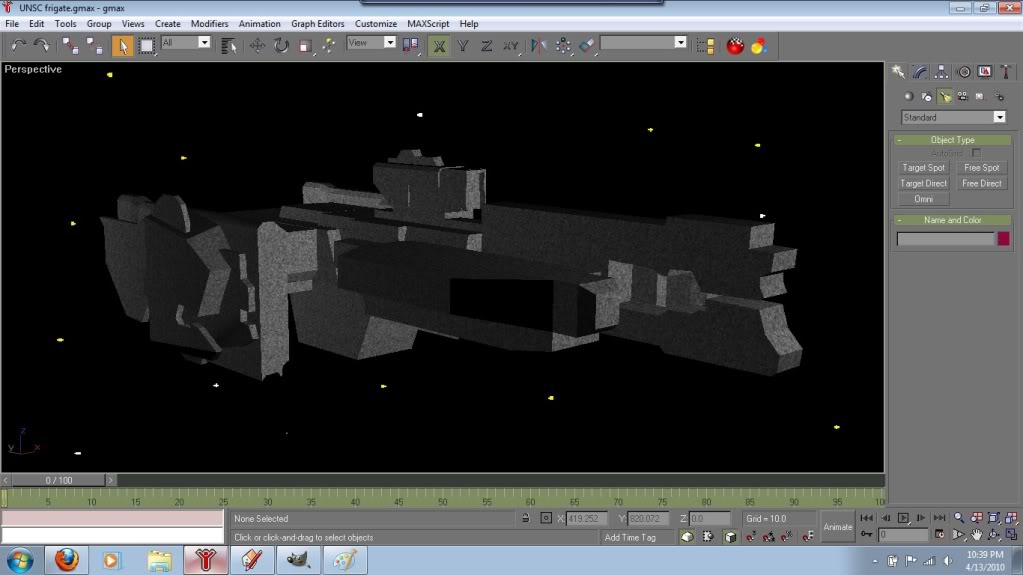
Task: Restrict to X axis
Action: click(439, 46)
